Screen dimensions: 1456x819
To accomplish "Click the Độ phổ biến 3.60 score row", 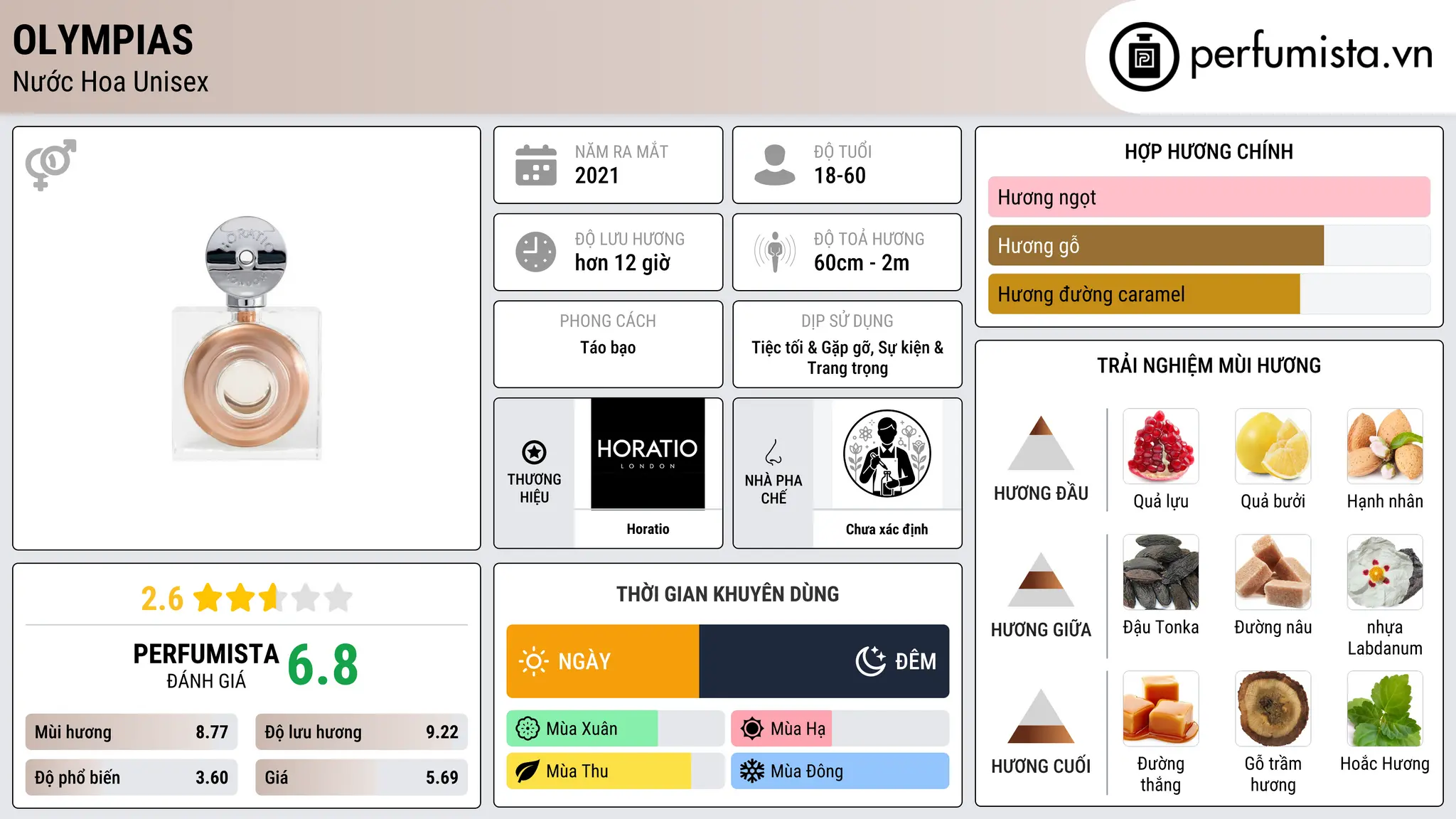I will coord(132,778).
